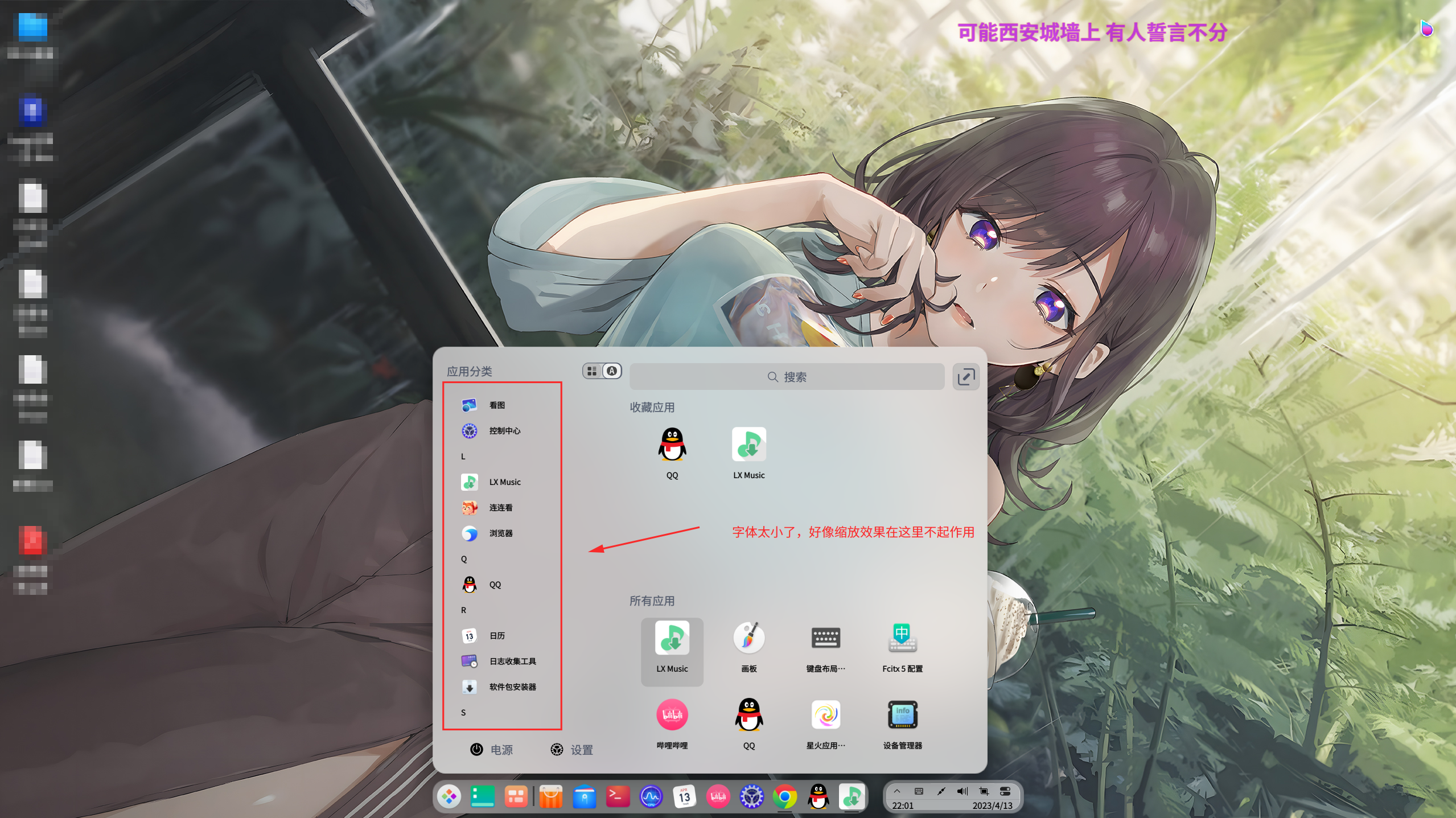Launch Google Chrome from the dock

(785, 797)
